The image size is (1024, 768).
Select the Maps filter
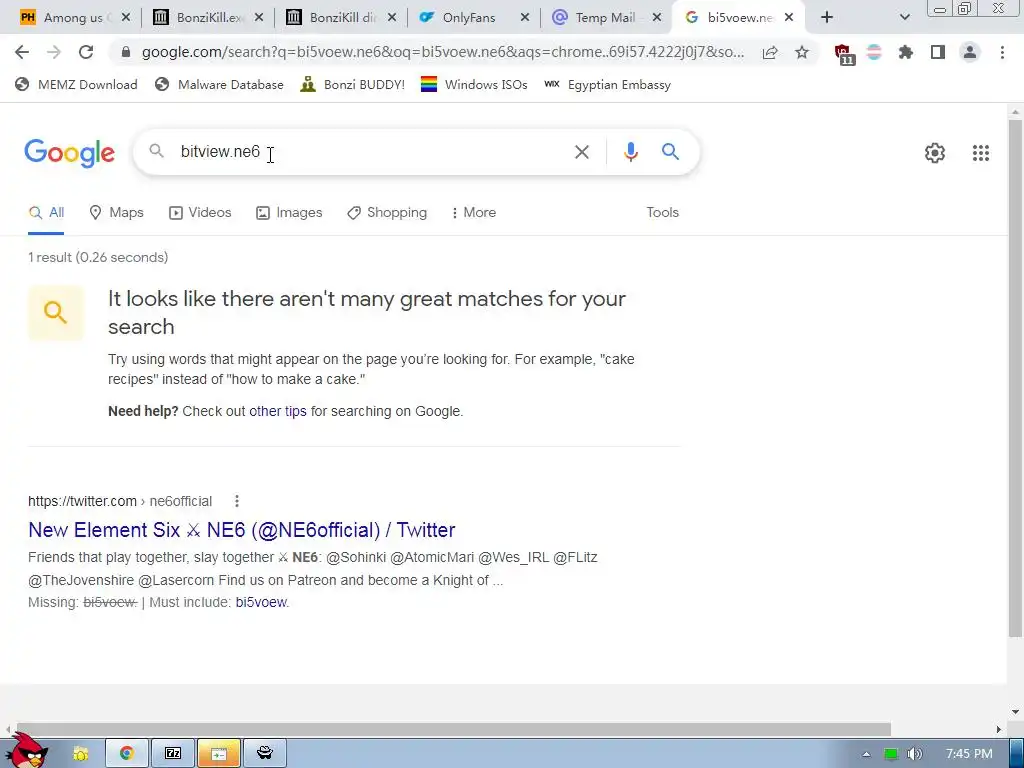pos(116,213)
